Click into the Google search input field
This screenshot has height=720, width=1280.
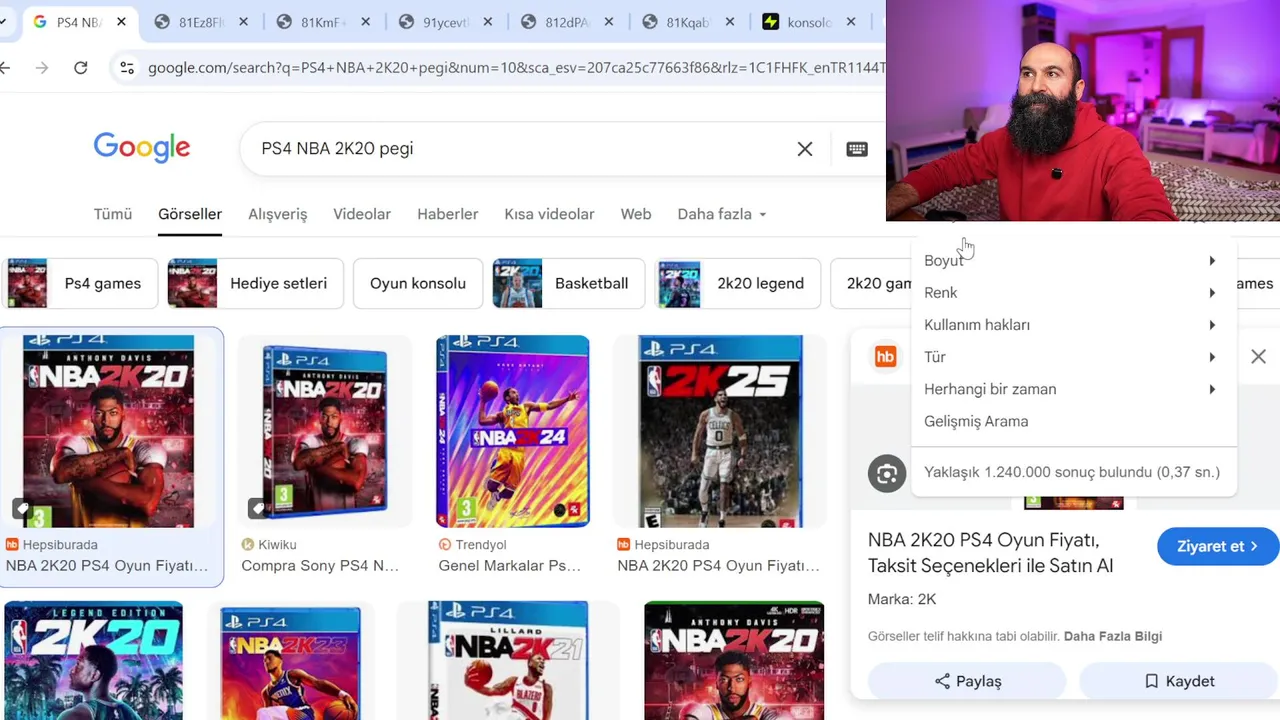click(x=520, y=149)
